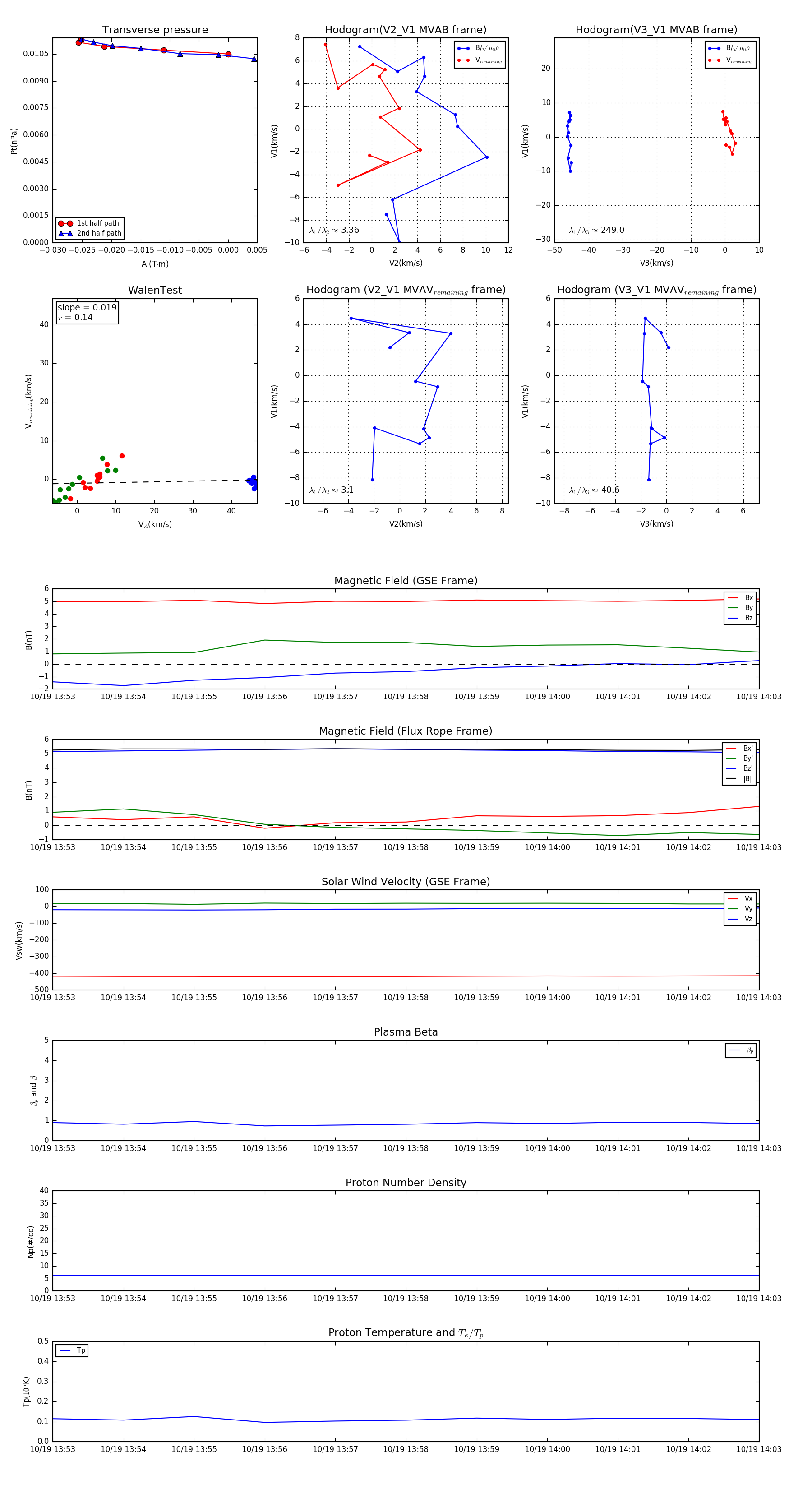This screenshot has height=1489, width=812.
Task: Click '10/19 14:01' tick under Solar Wind Velocity panel
Action: pyautogui.click(x=618, y=998)
